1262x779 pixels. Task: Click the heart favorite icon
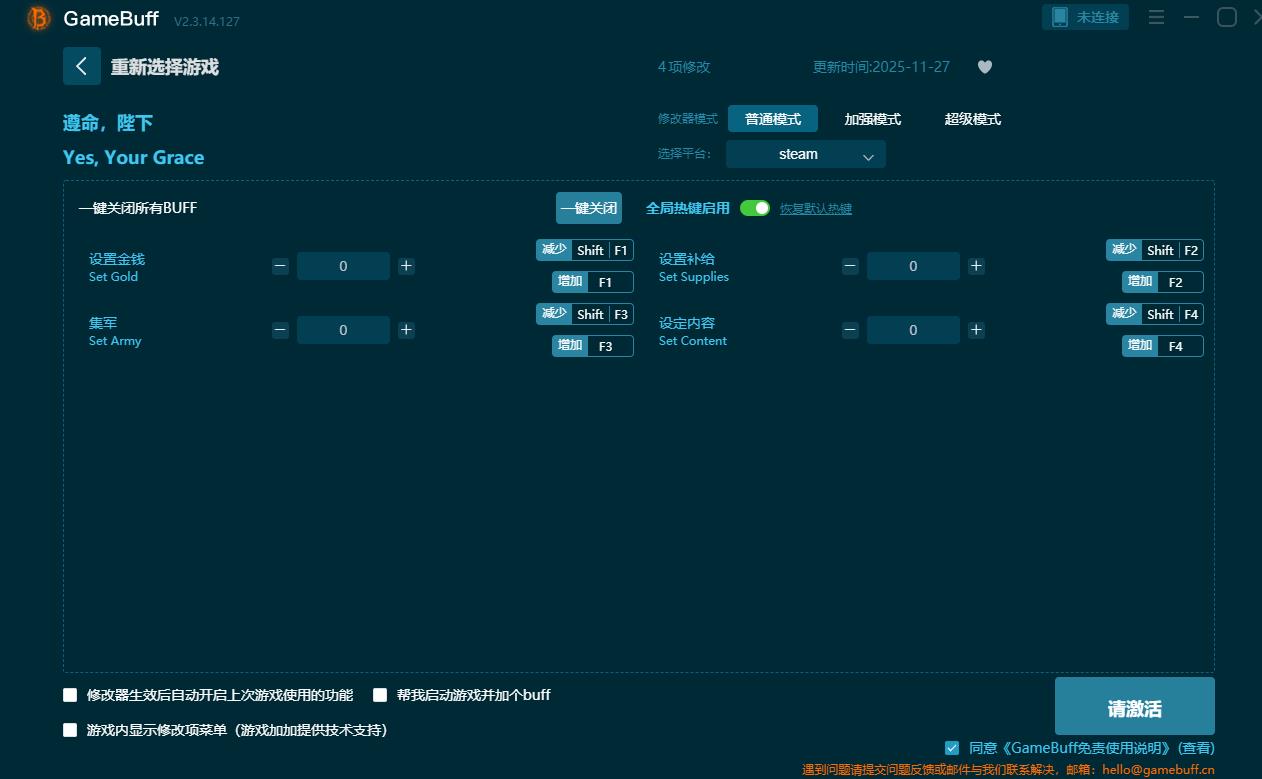pos(984,67)
